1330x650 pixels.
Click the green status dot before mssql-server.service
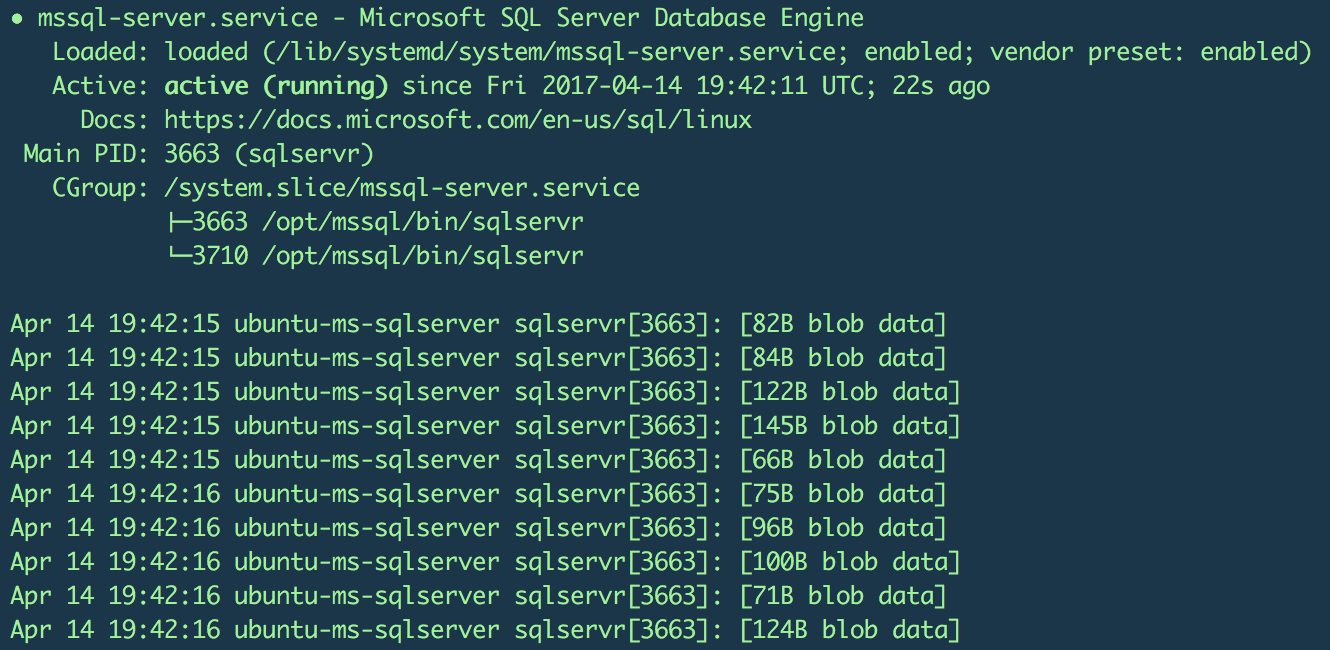pos(17,18)
